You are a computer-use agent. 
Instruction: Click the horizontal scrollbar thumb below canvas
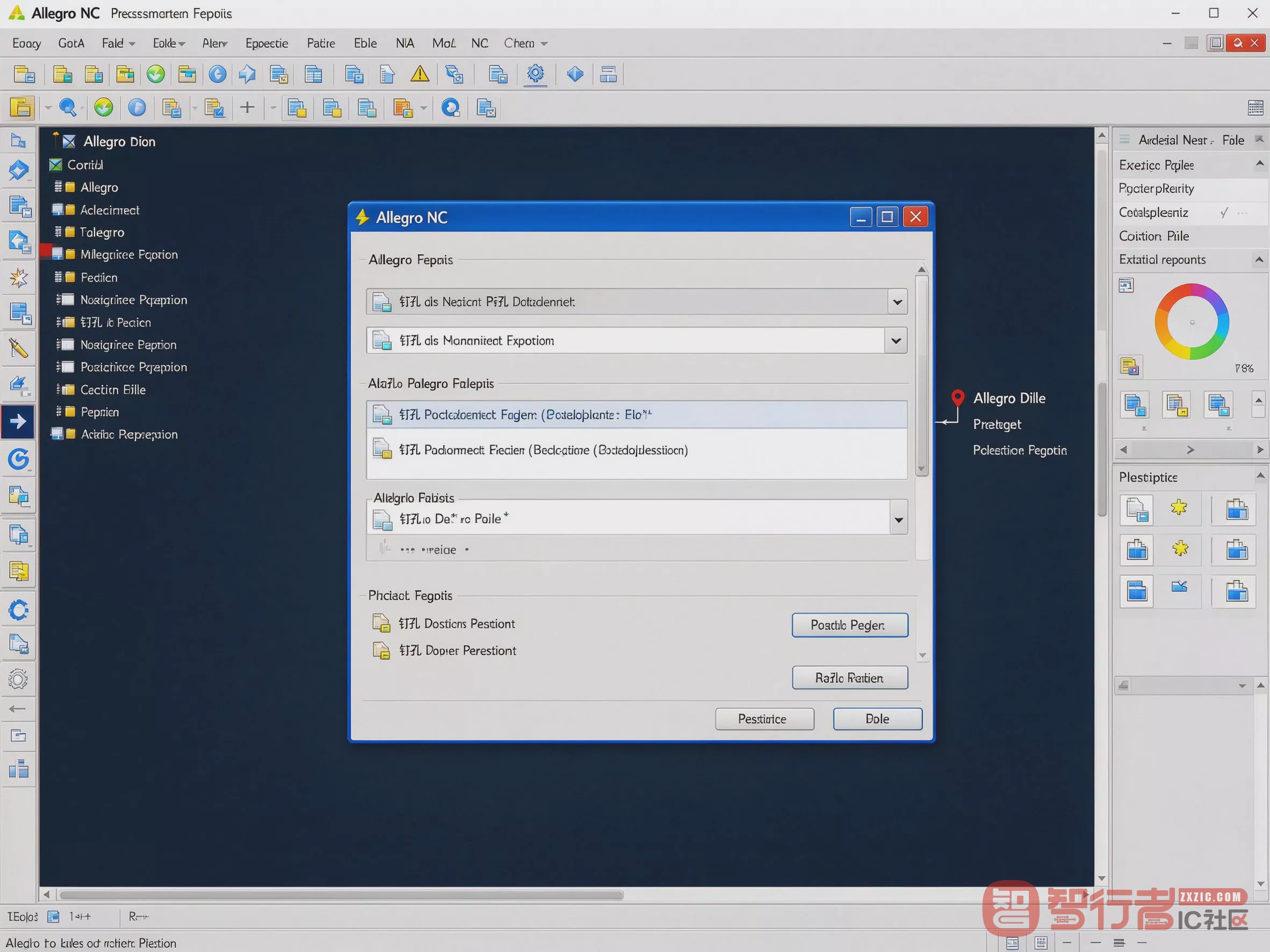click(342, 895)
